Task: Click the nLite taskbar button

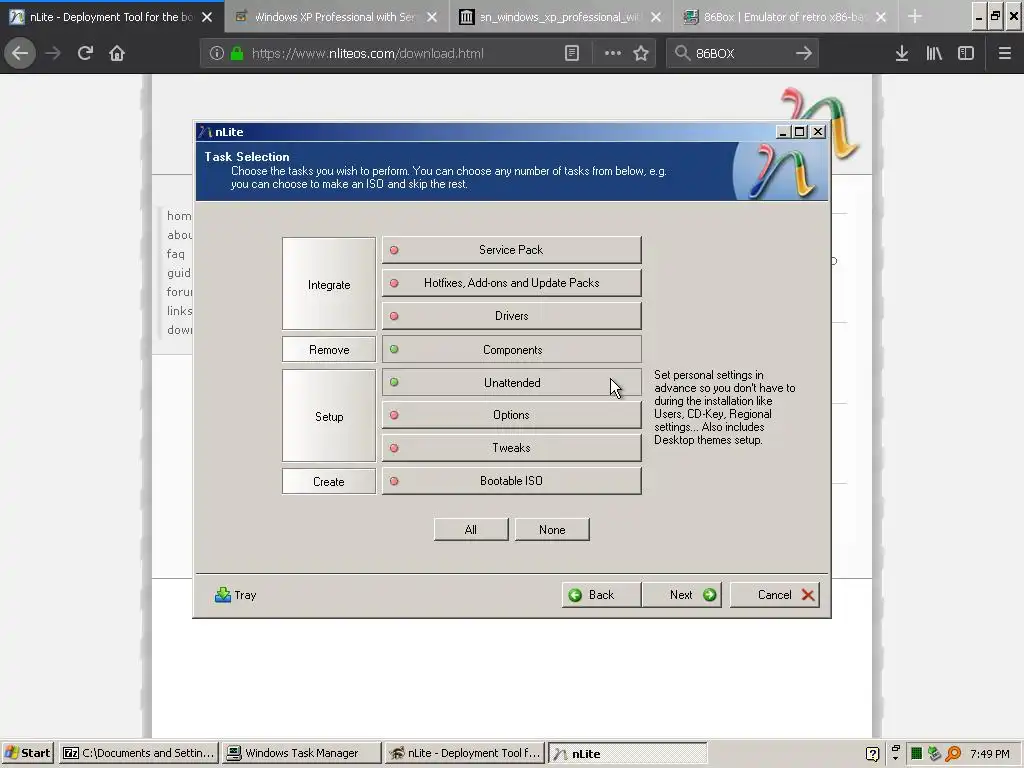Action: tap(627, 753)
